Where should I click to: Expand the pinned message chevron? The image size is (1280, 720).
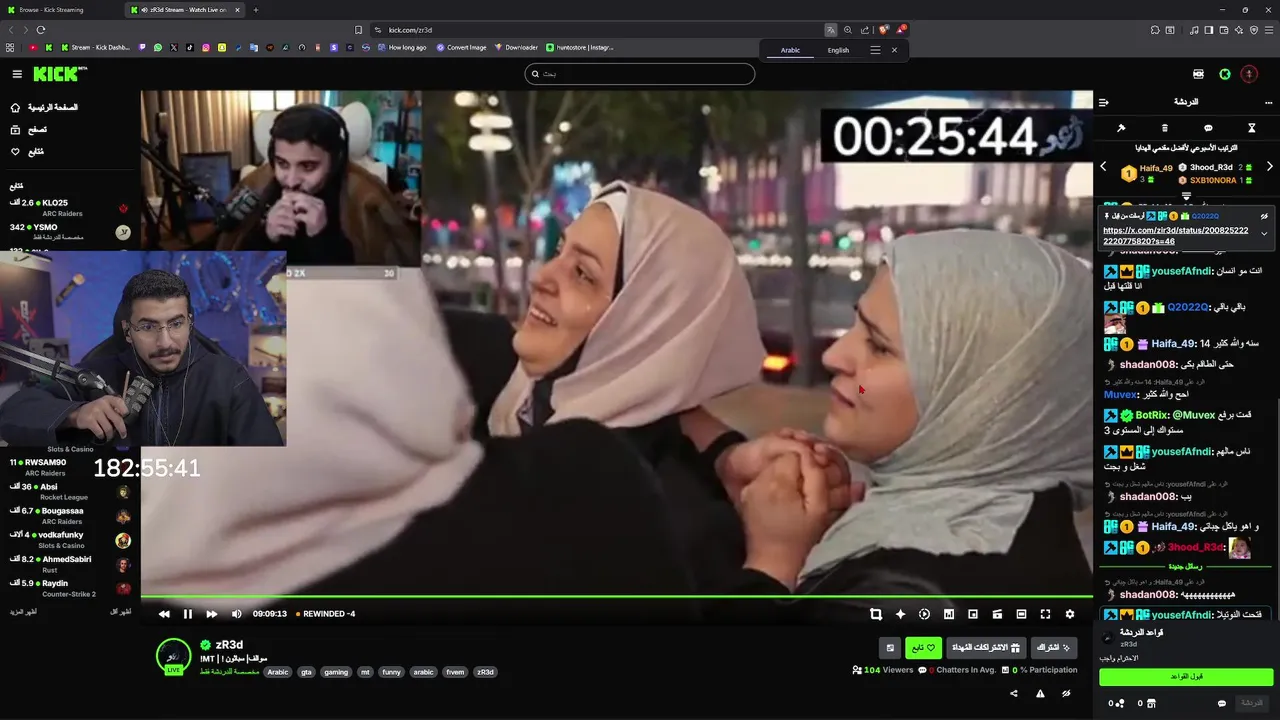tap(1264, 234)
